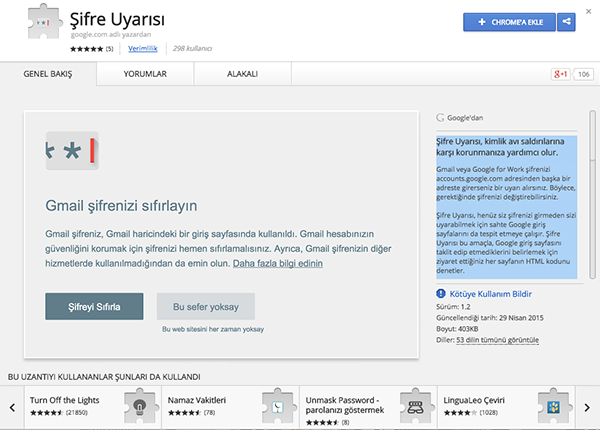Click the Şifre Uyarısı extension puzzle icon
Viewport: 600px width, 430px height.
click(x=45, y=21)
